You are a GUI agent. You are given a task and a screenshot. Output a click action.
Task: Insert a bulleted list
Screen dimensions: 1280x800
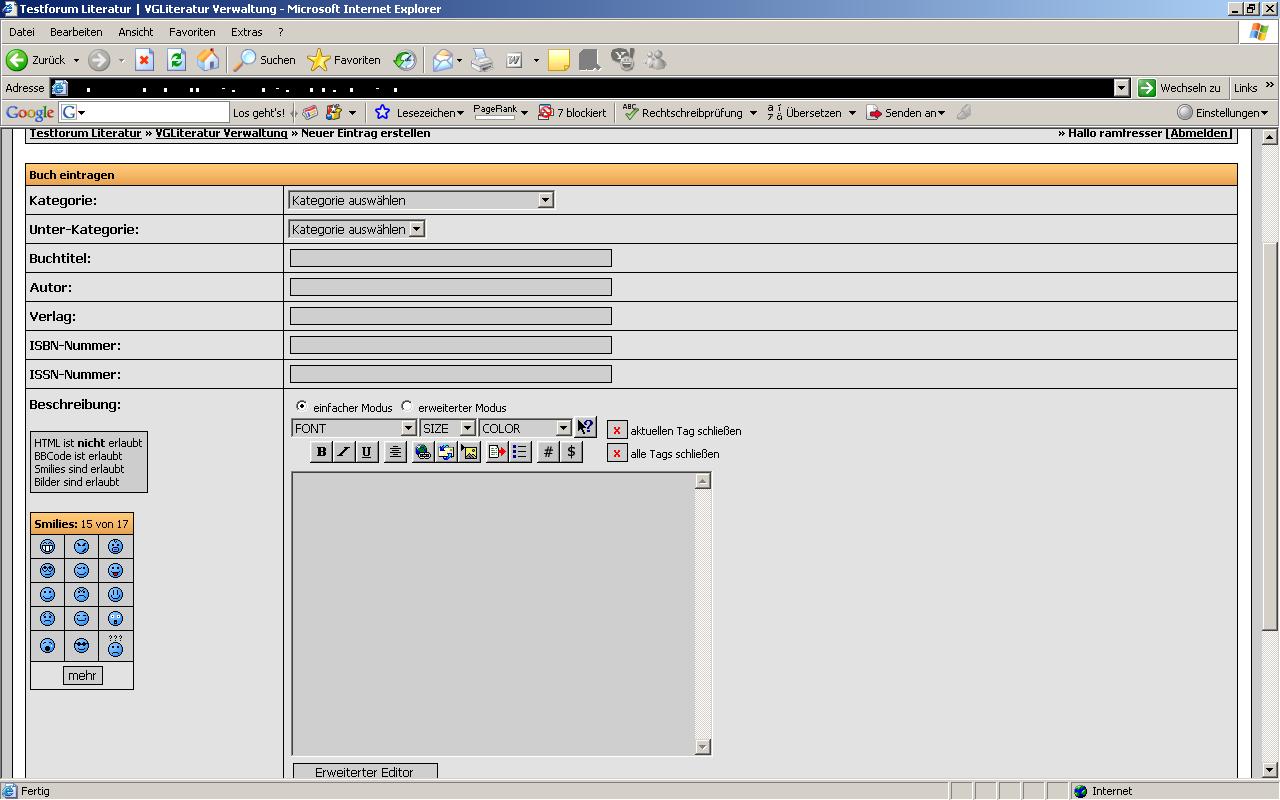[520, 452]
